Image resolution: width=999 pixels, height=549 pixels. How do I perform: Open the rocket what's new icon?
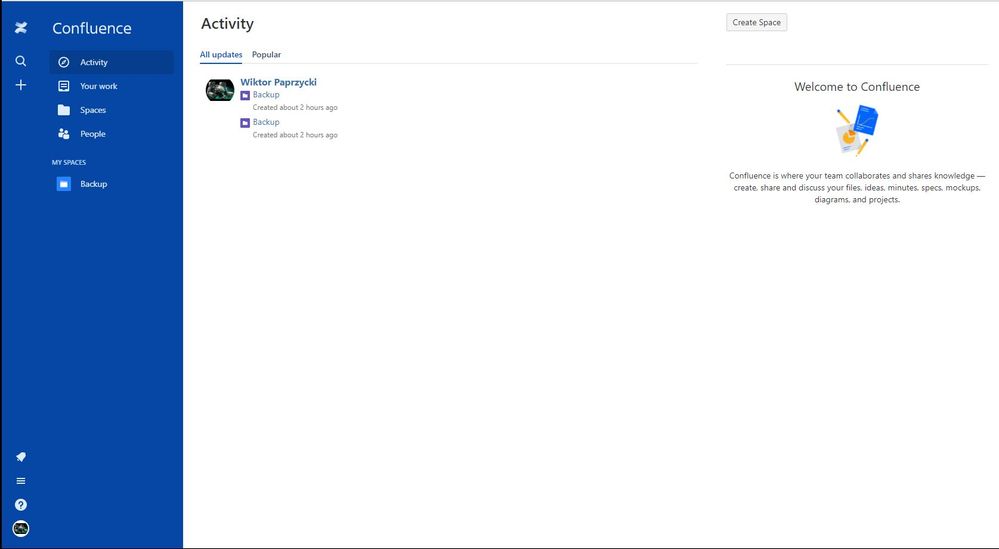[x=21, y=457]
